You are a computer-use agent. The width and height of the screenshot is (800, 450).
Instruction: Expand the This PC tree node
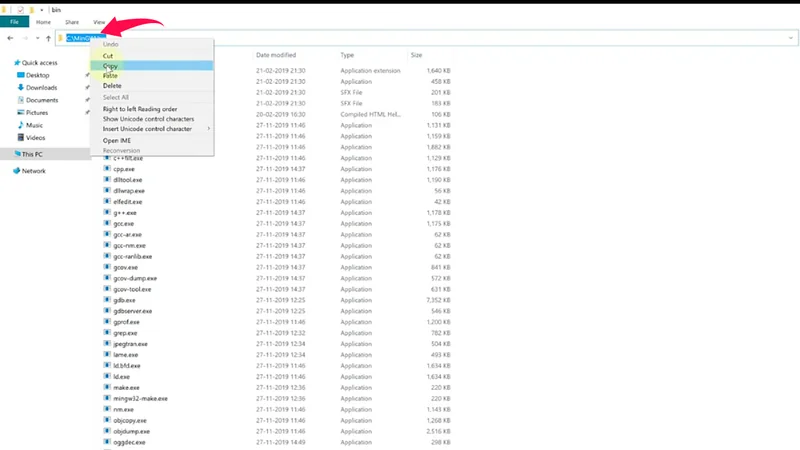click(6, 154)
